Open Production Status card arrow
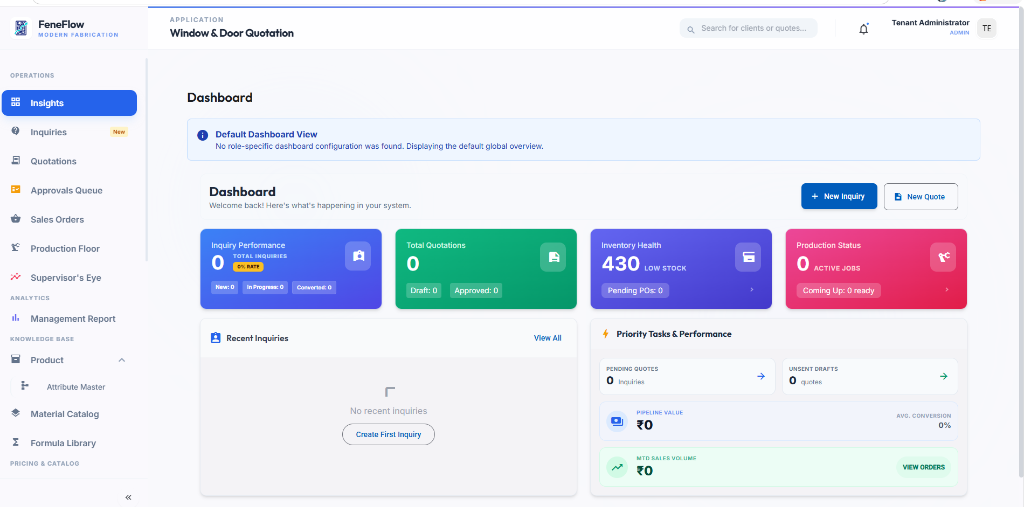Image resolution: width=1024 pixels, height=507 pixels. click(947, 289)
